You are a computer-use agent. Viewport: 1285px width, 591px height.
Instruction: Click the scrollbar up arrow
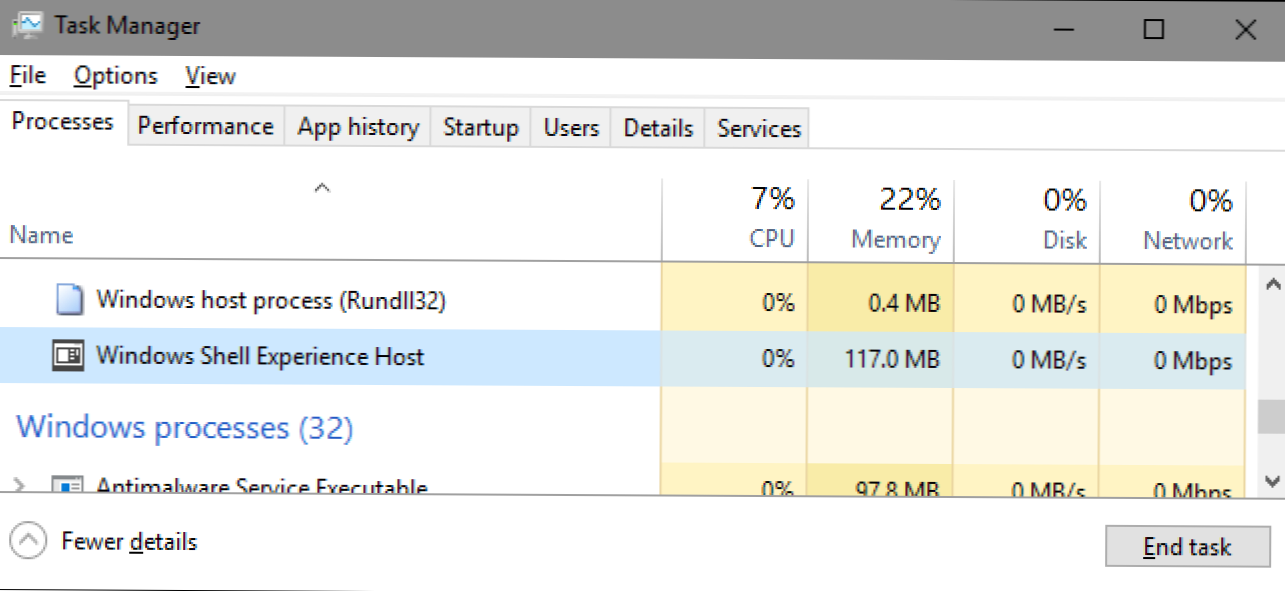[1271, 284]
